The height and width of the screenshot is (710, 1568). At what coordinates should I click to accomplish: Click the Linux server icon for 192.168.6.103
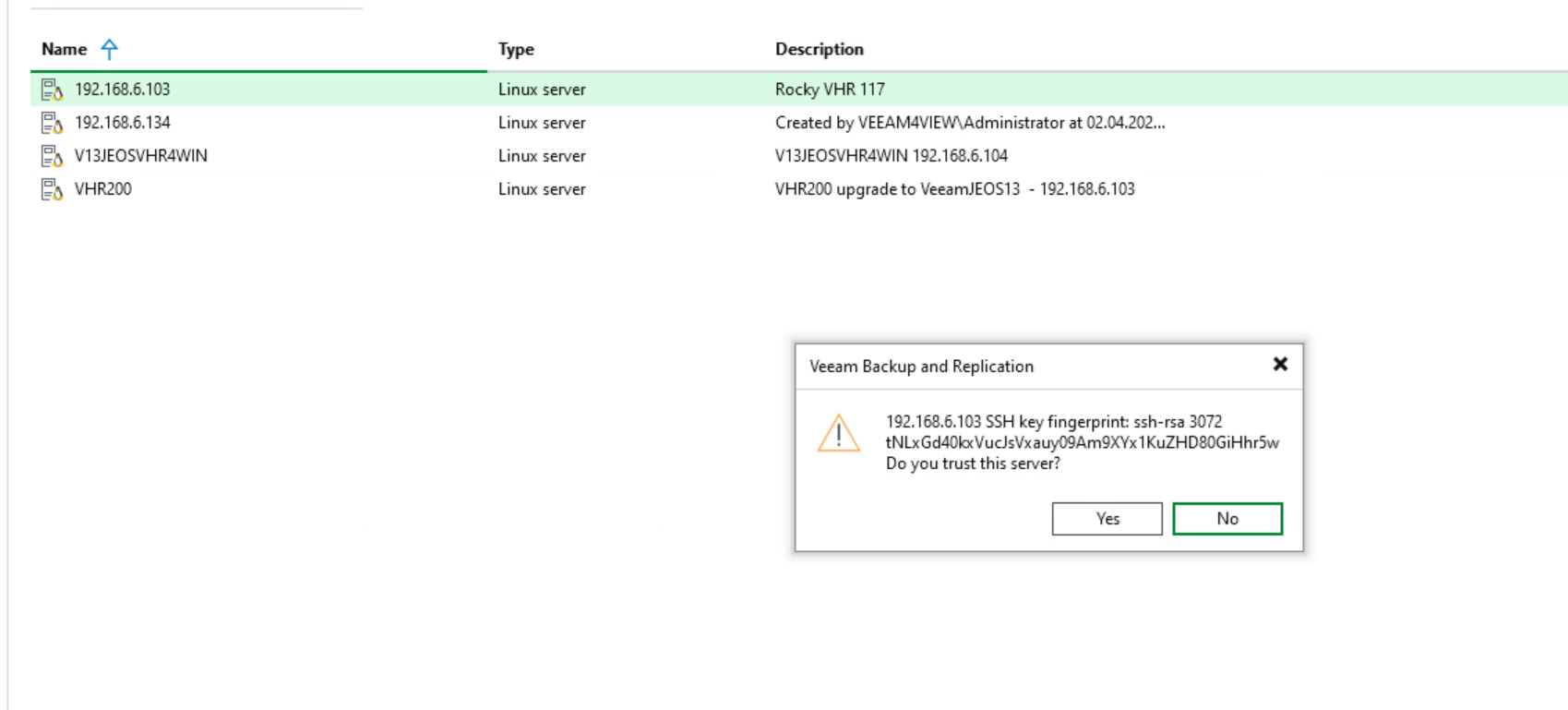coord(52,90)
